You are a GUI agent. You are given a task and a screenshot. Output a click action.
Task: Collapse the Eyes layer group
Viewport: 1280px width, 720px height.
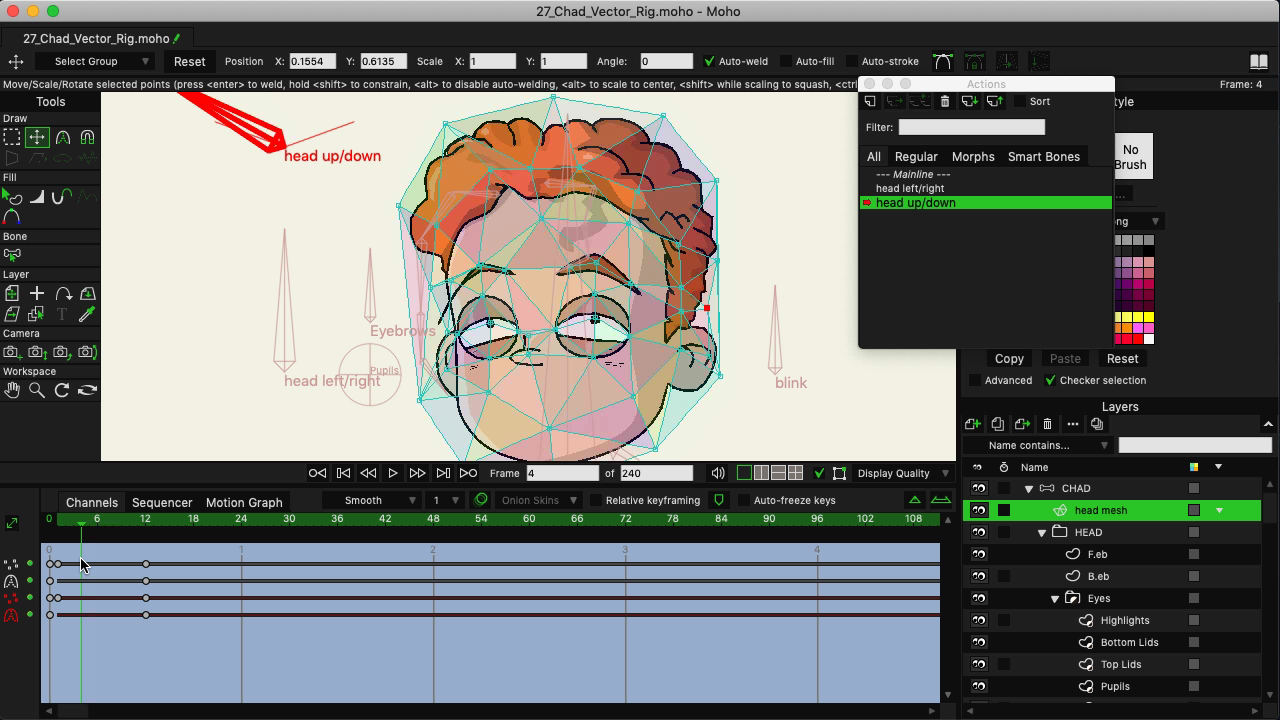pos(1053,598)
